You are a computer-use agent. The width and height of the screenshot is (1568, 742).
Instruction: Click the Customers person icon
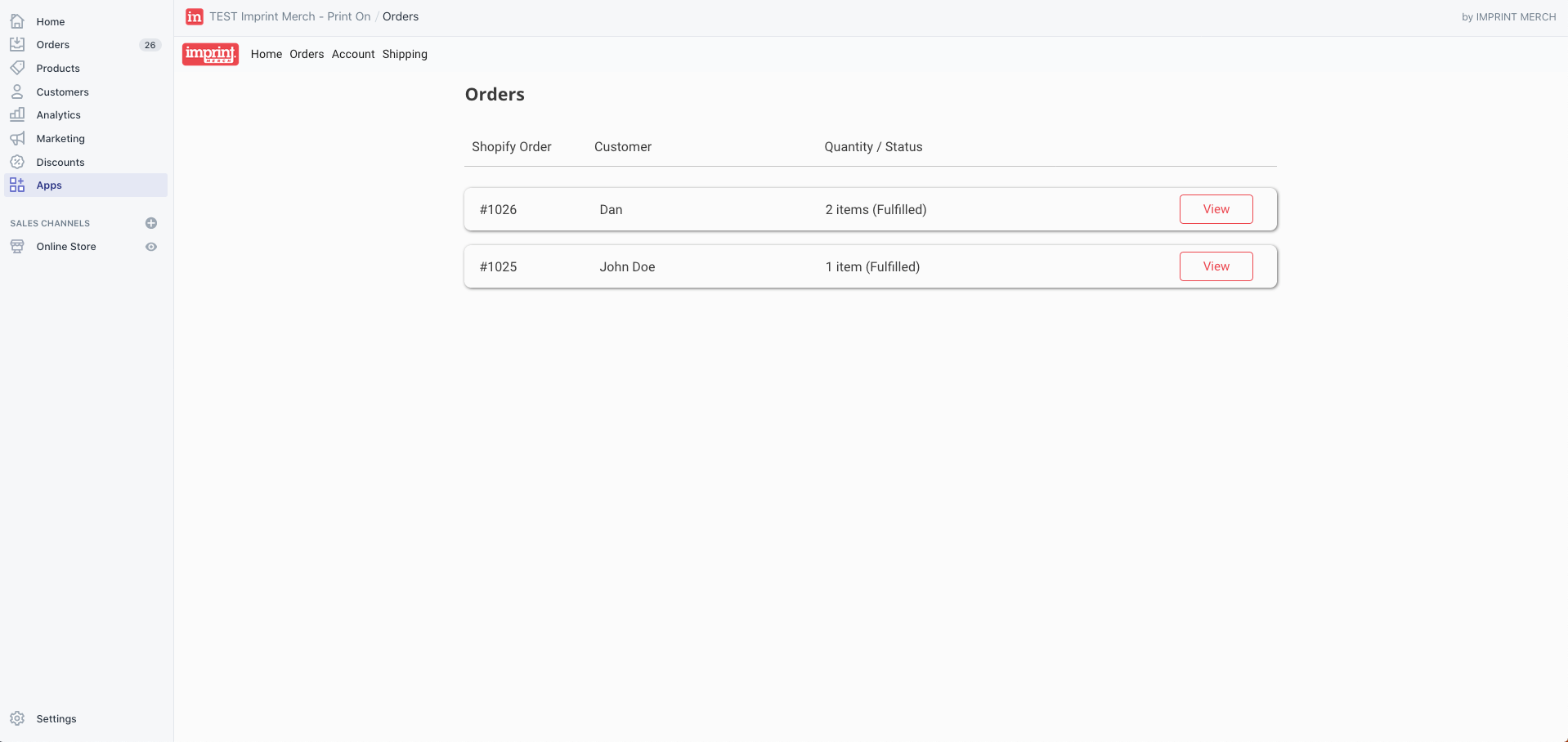click(x=17, y=92)
